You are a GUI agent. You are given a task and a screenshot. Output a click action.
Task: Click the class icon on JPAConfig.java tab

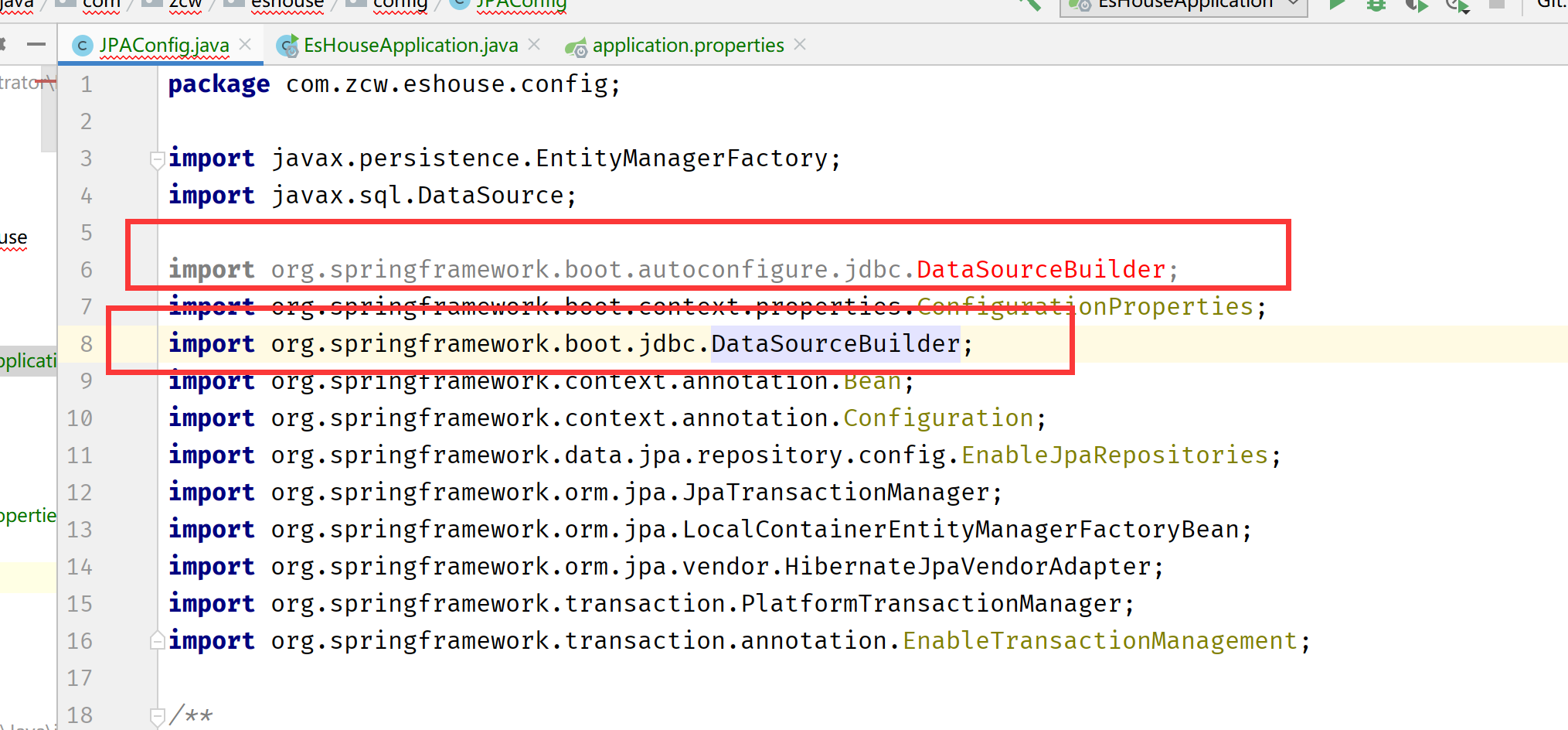(x=82, y=45)
